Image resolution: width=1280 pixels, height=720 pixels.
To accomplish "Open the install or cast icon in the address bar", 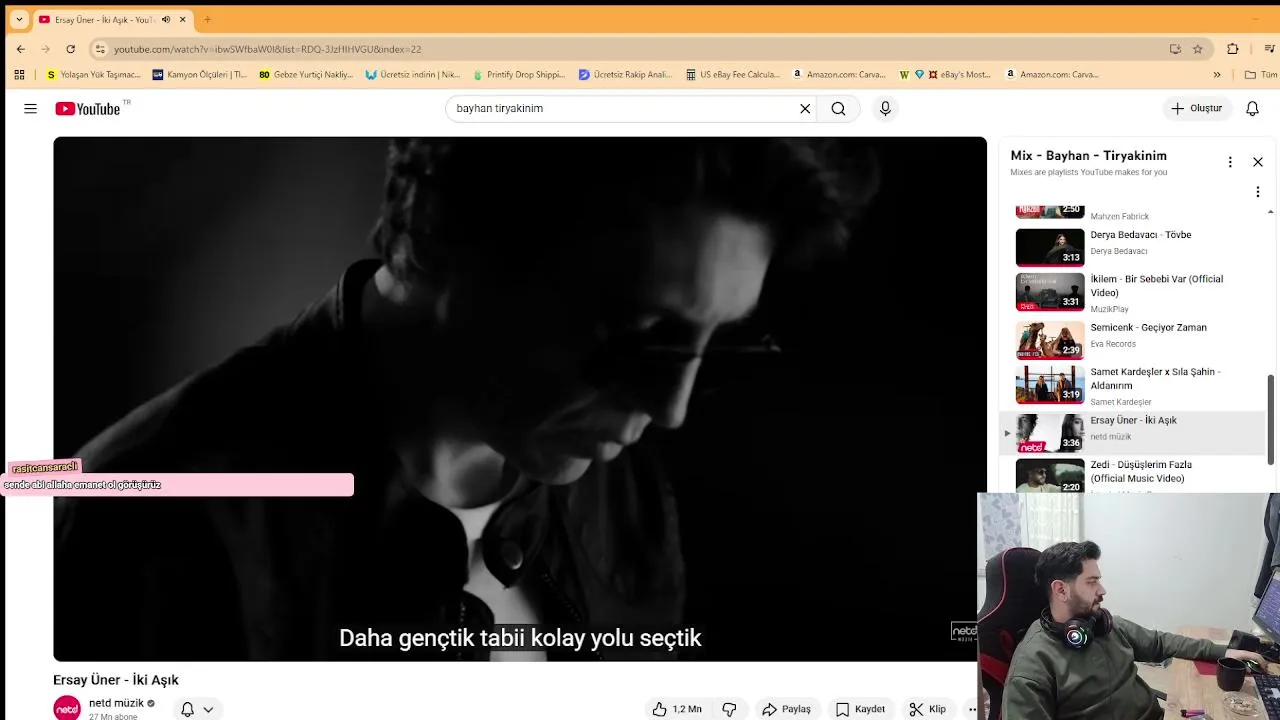I will [x=1175, y=49].
